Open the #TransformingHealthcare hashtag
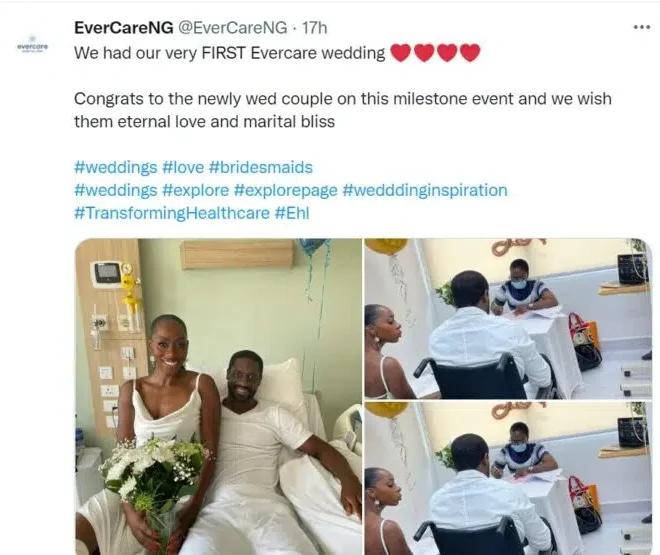 tap(172, 213)
